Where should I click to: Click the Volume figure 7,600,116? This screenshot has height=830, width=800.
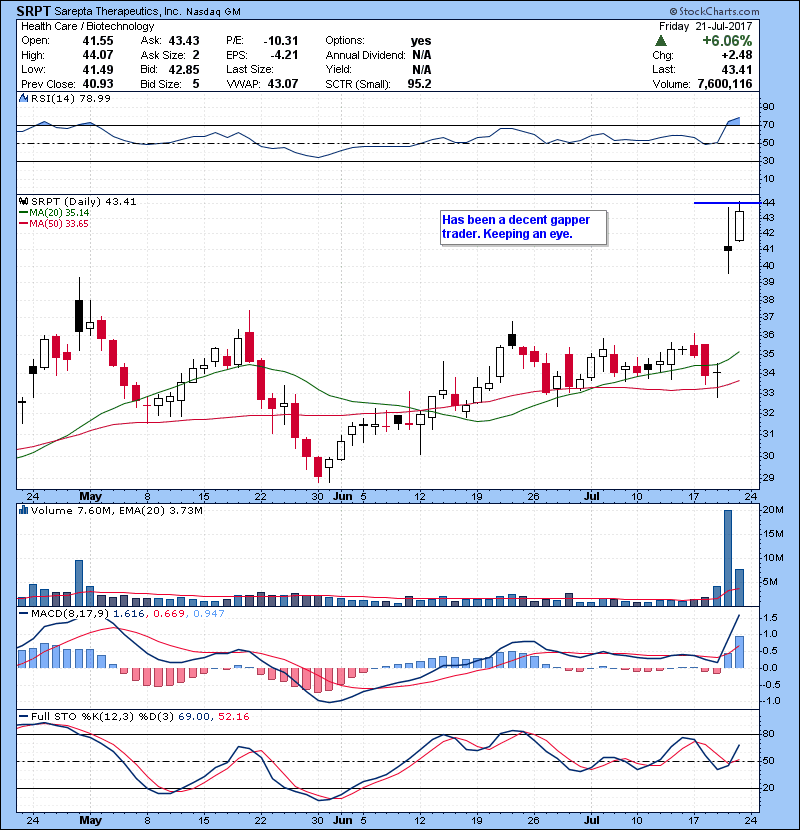coord(725,84)
